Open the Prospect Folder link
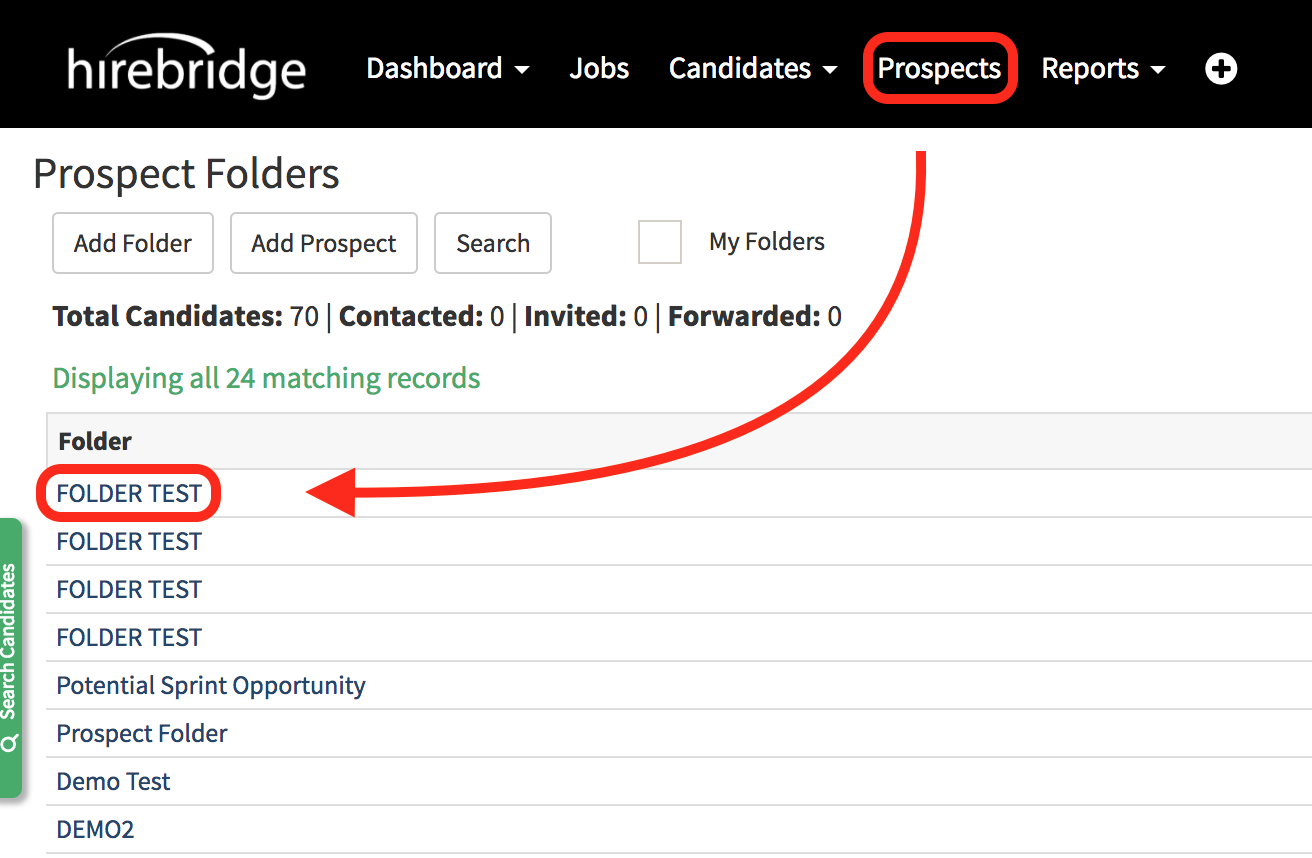 click(142, 734)
